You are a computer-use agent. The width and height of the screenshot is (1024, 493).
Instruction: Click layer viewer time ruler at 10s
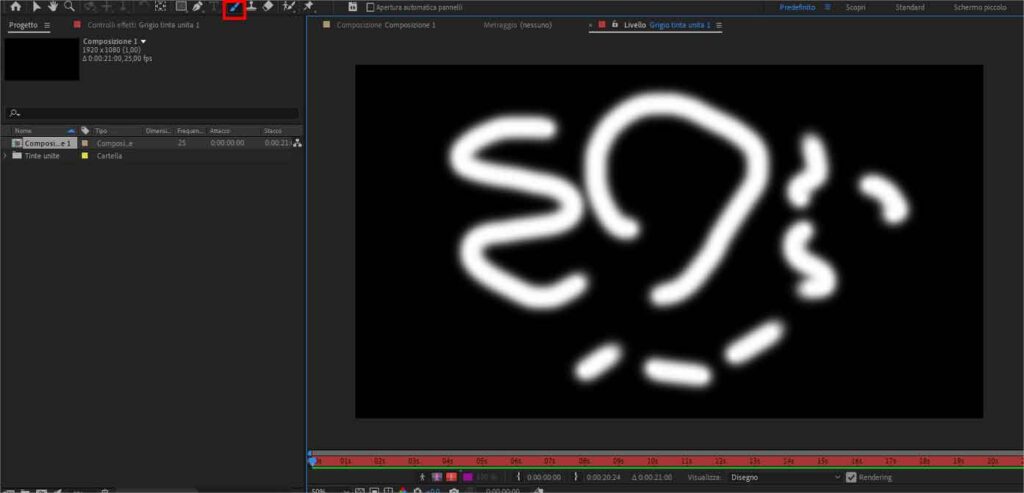coord(652,460)
